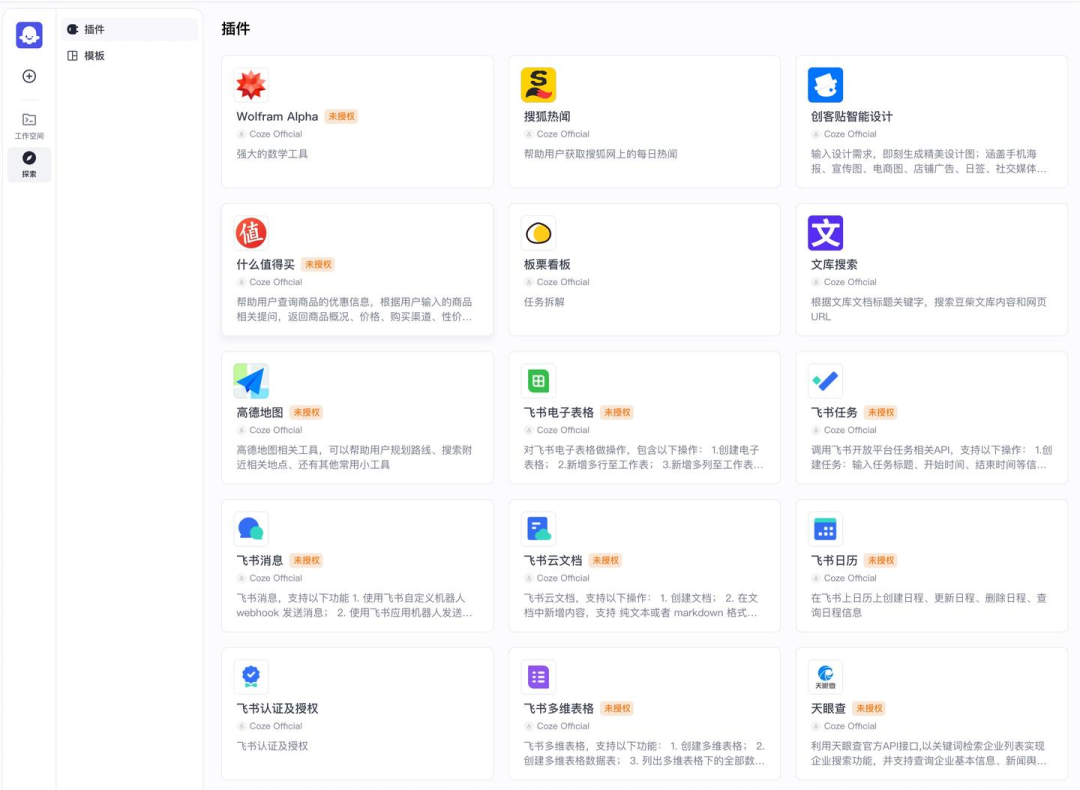The width and height of the screenshot is (1080, 790).
Task: Click the 什么值得买 plugin icon
Action: [x=250, y=232]
